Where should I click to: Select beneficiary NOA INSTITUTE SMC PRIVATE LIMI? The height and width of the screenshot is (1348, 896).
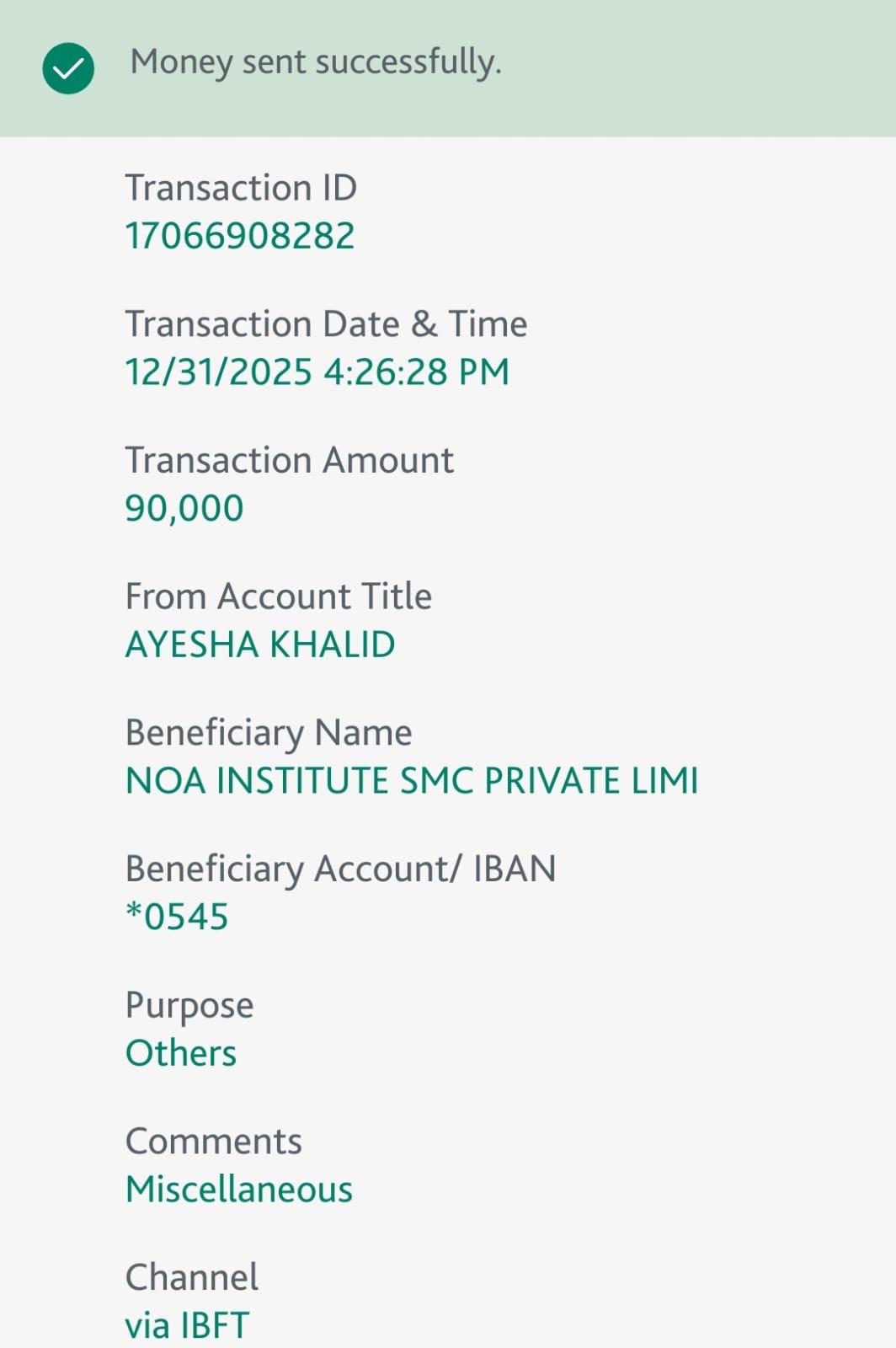click(x=412, y=781)
